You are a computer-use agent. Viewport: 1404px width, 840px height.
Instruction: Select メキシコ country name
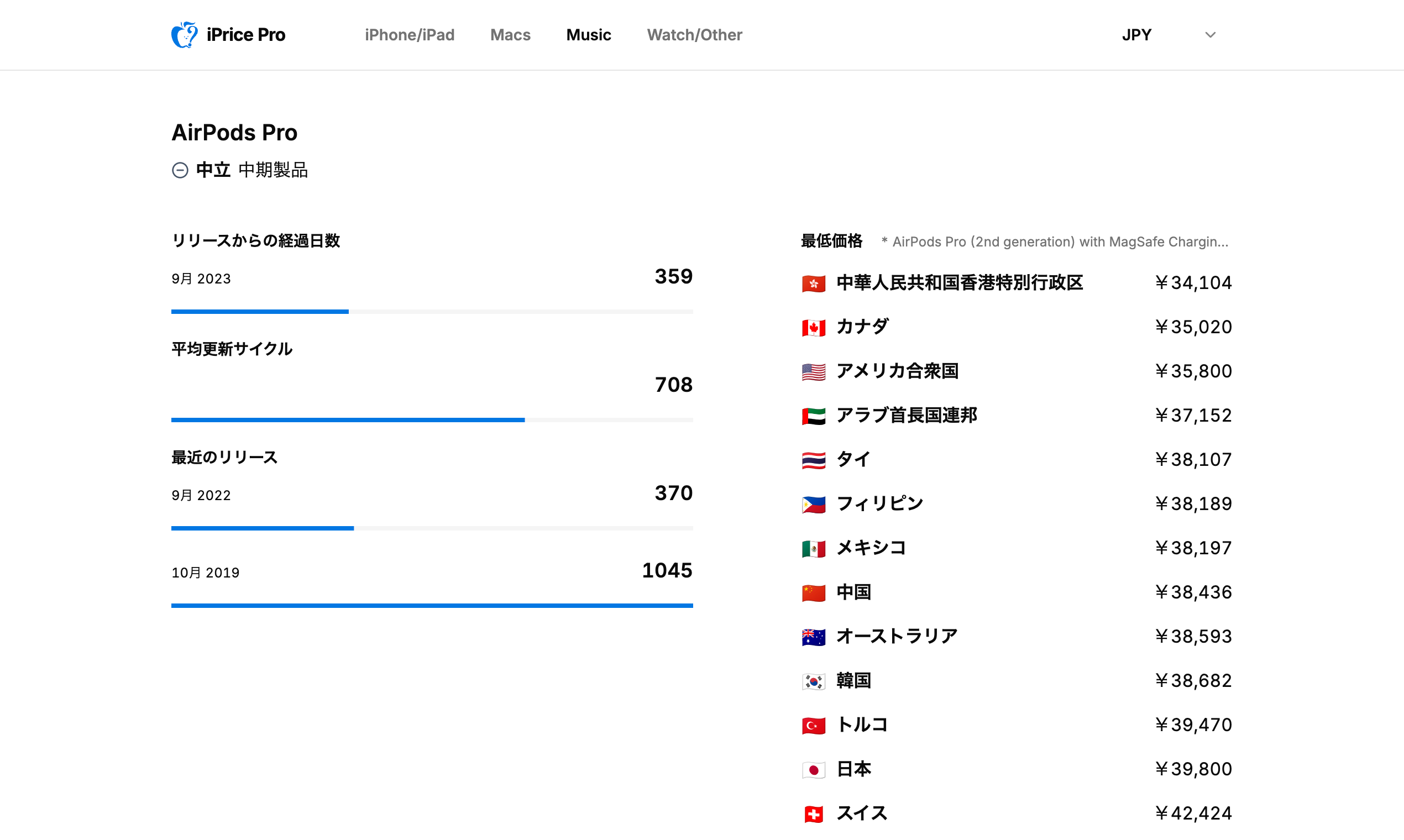click(871, 547)
